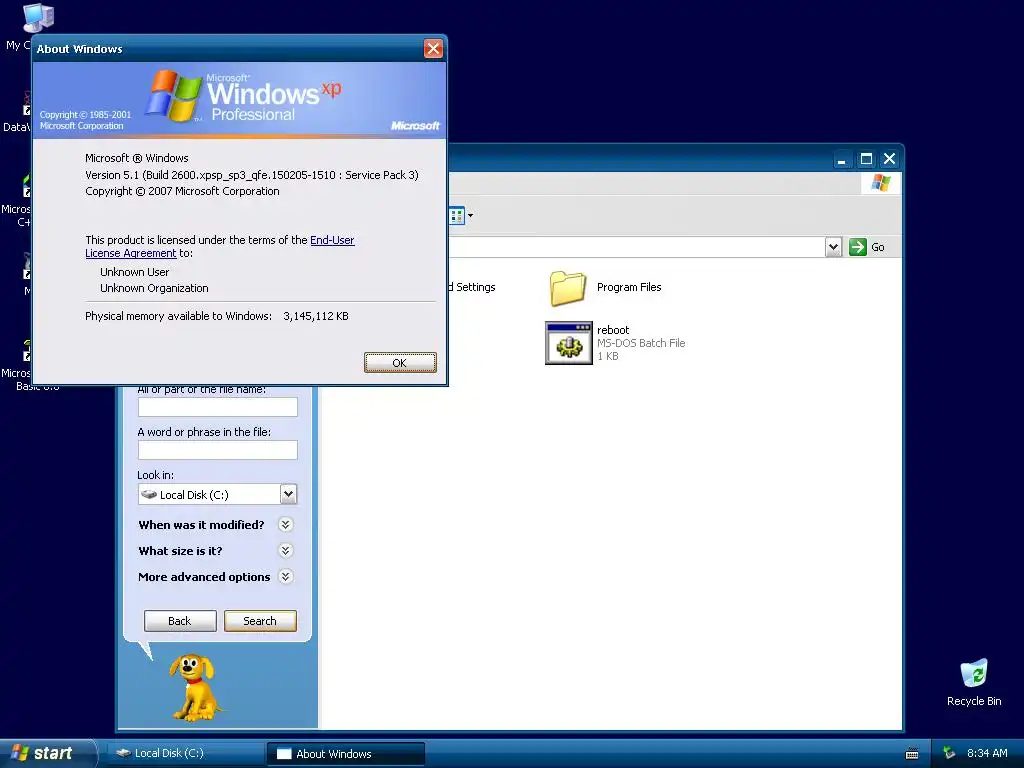Click OK in About Windows dialog

tap(400, 362)
